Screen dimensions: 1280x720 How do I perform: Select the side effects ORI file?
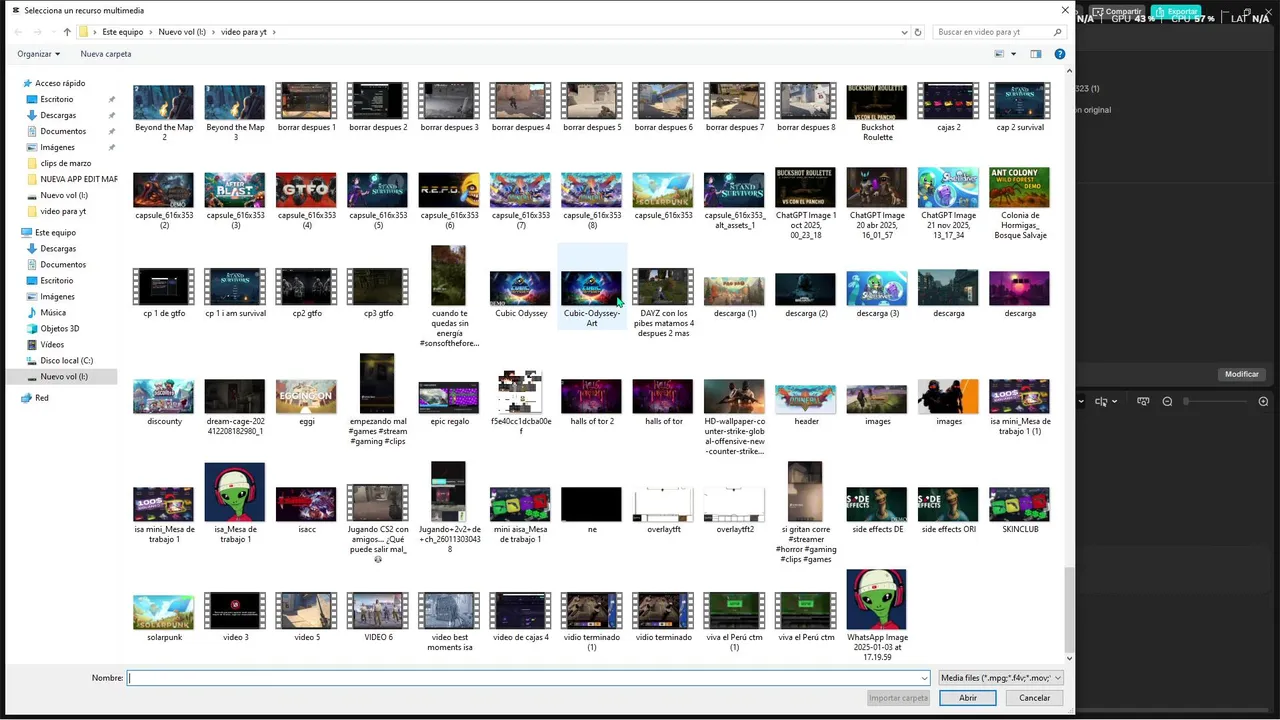click(x=949, y=510)
